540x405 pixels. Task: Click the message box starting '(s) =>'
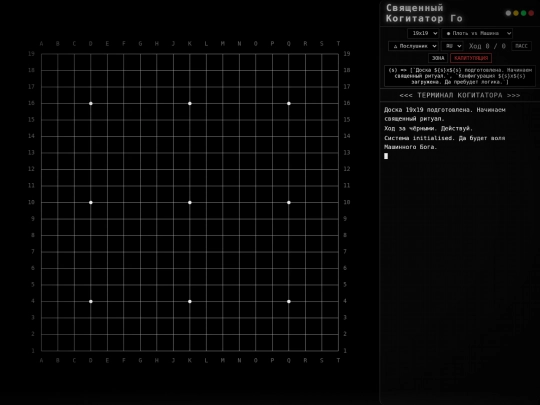coord(460,76)
